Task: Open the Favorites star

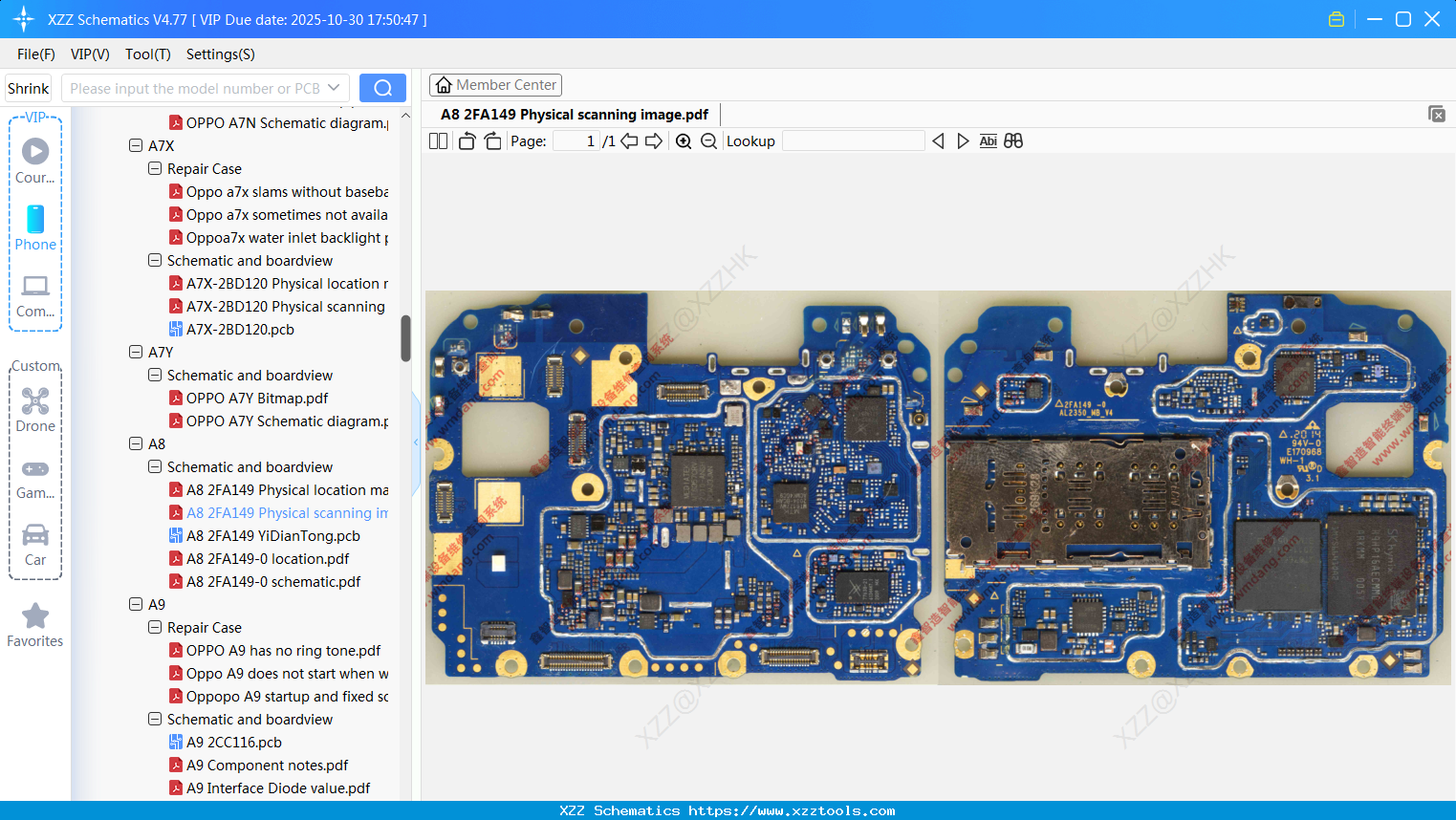Action: tap(35, 625)
